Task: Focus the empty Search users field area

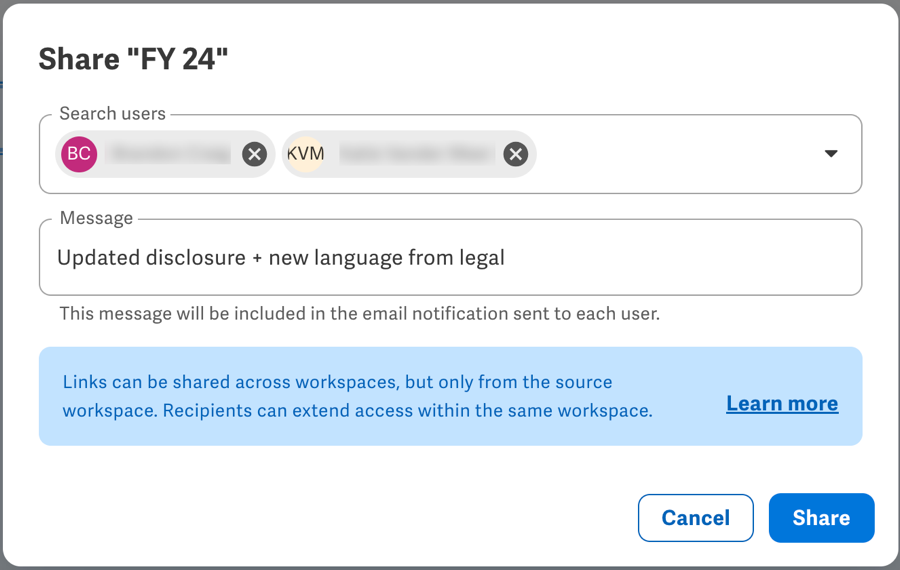Action: (672, 154)
